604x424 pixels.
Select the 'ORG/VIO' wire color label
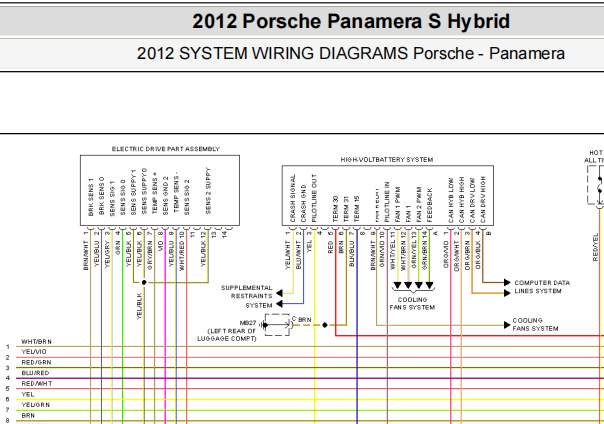446,254
